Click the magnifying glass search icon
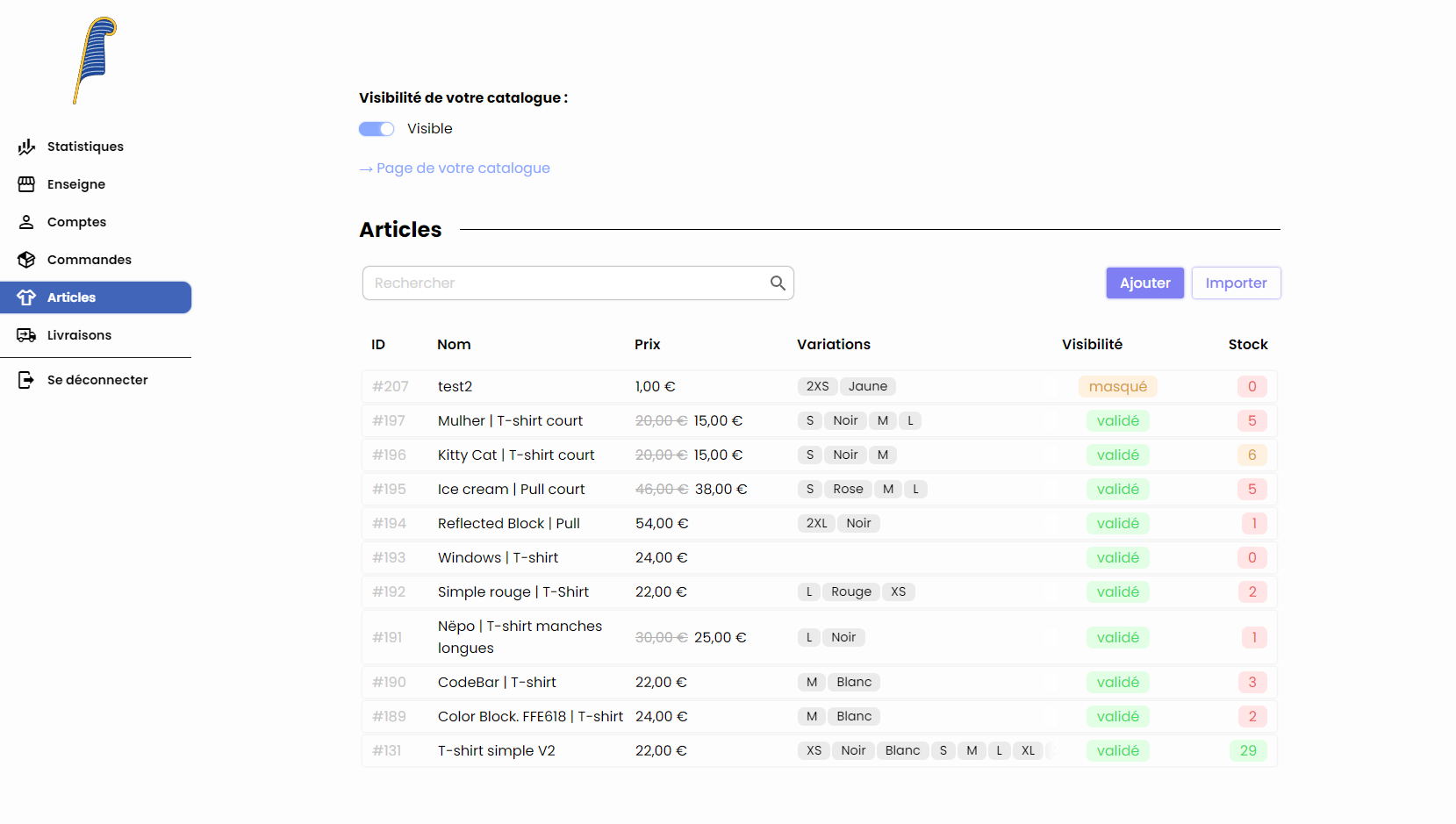Image resolution: width=1456 pixels, height=824 pixels. click(778, 283)
